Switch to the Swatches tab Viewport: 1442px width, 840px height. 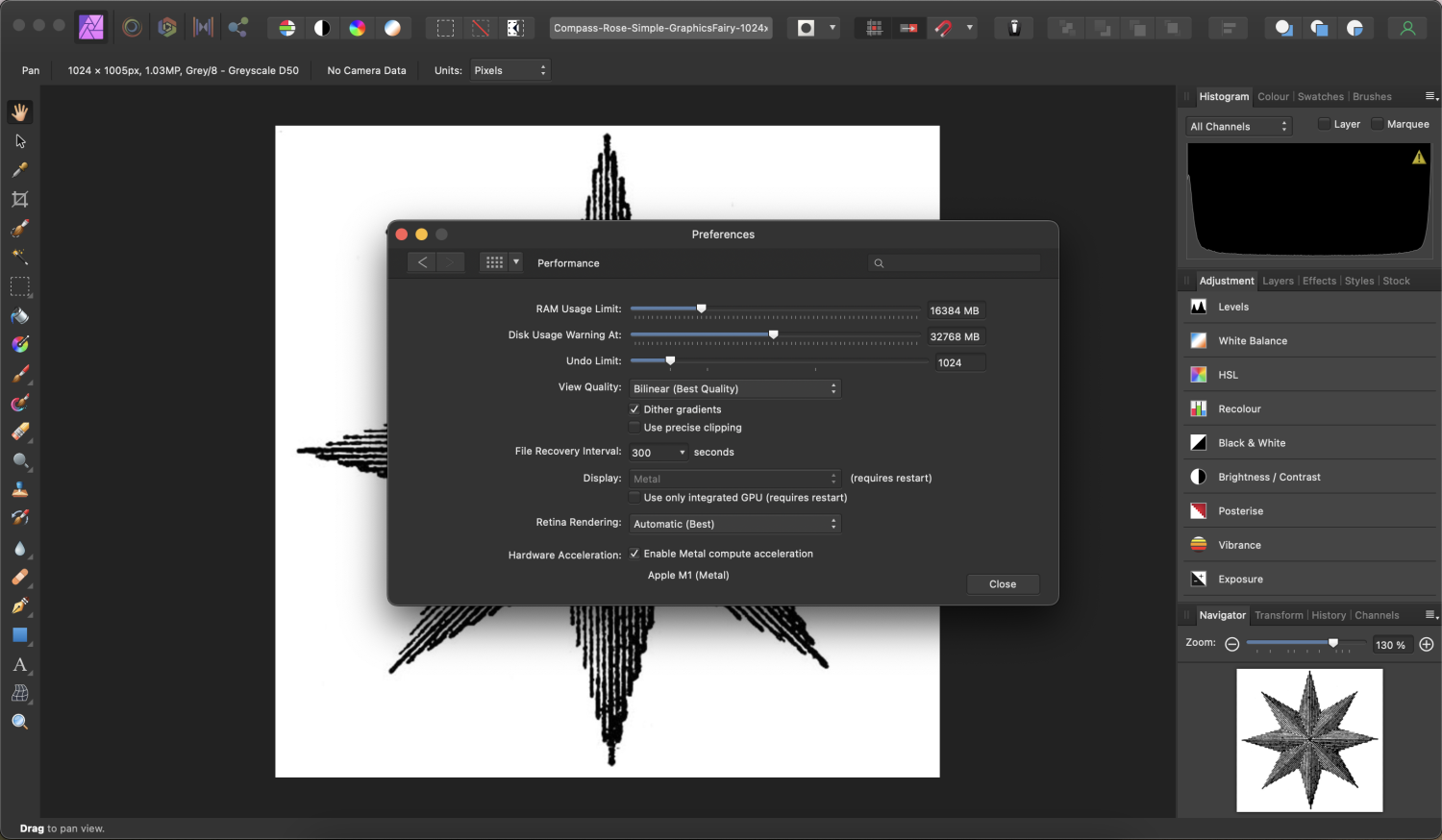click(x=1321, y=96)
